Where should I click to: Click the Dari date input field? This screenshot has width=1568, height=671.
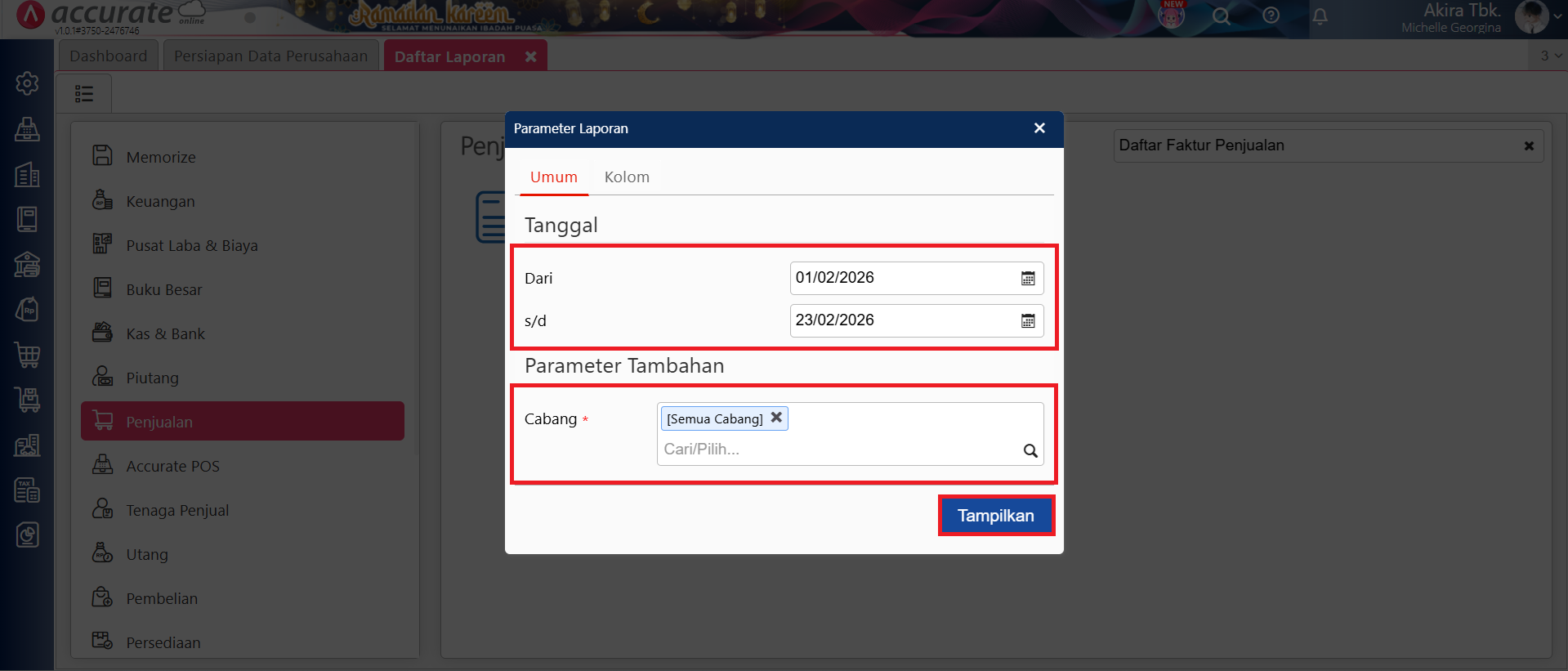[x=903, y=278]
